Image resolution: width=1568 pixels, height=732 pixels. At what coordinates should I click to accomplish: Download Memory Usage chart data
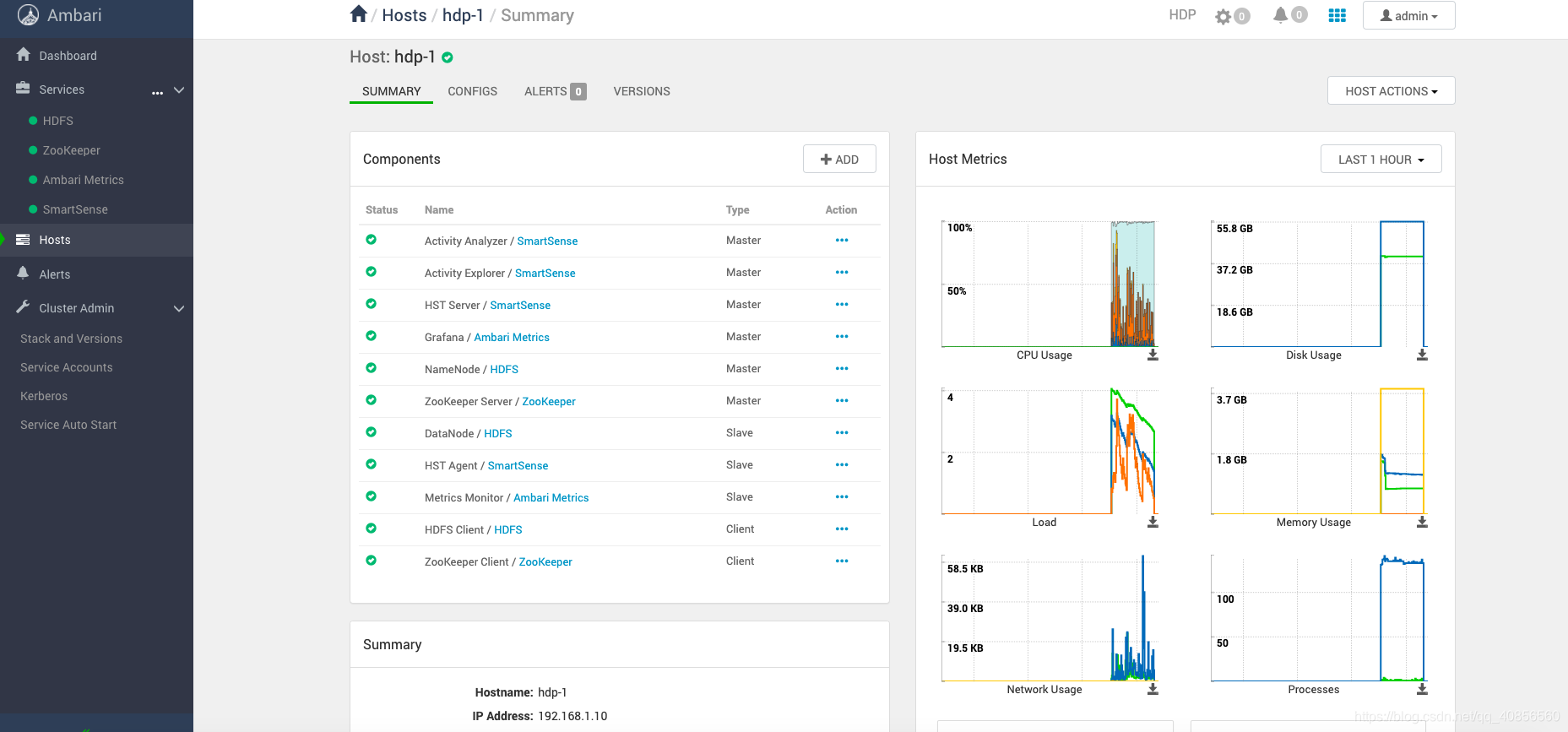click(1422, 523)
